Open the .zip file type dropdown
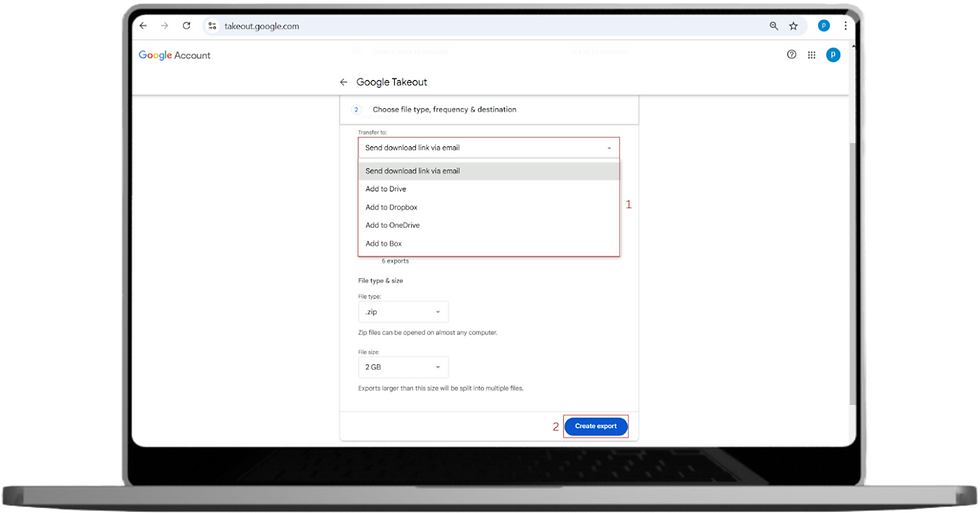The height and width of the screenshot is (513, 980). coord(403,312)
